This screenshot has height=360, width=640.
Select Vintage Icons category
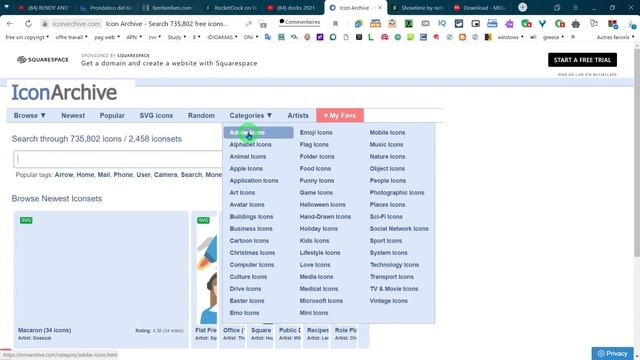point(389,301)
